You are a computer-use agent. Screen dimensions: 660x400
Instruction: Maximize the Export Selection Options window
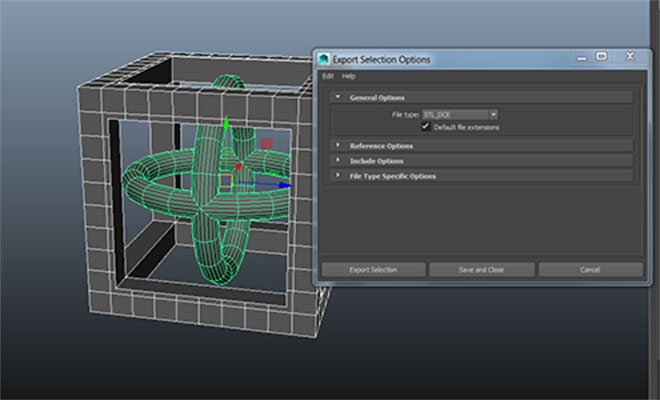[601, 56]
